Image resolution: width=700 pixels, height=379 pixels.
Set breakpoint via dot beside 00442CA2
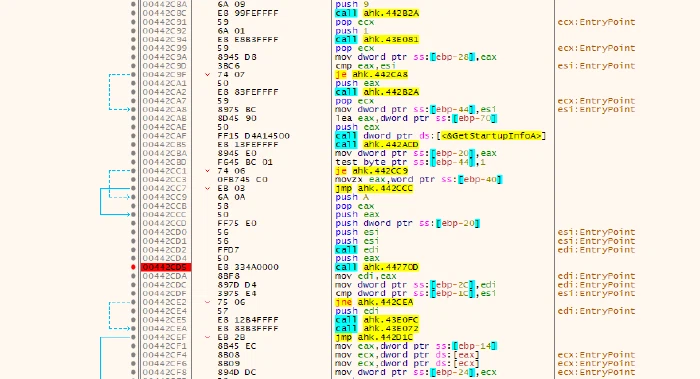click(133, 92)
